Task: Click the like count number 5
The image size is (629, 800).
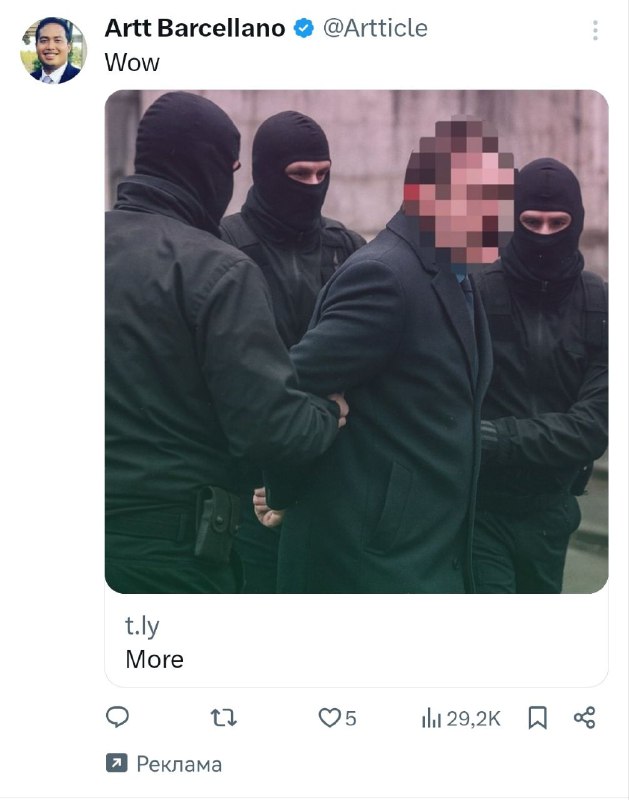Action: click(x=350, y=719)
